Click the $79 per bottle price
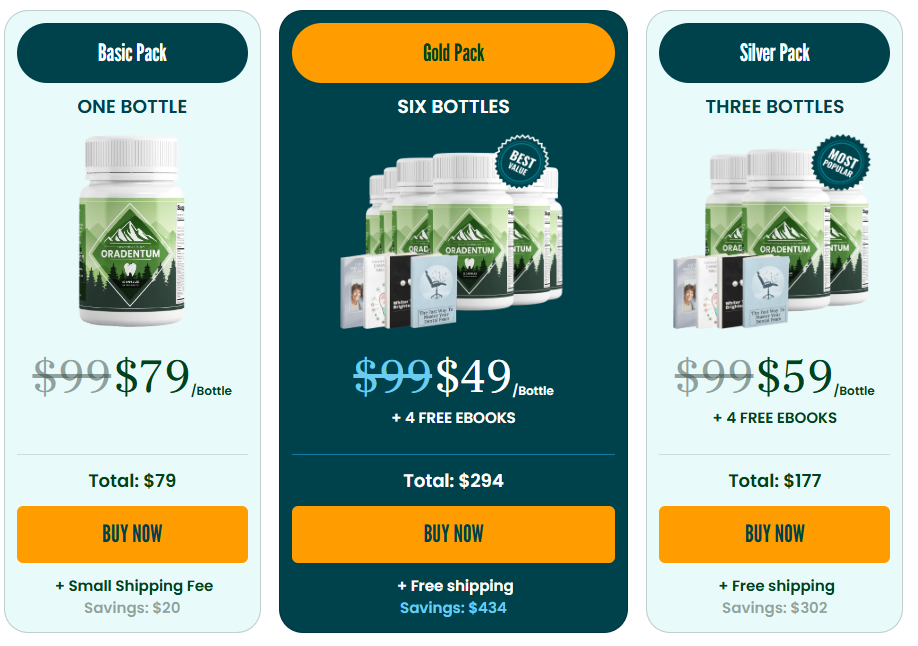The image size is (918, 646). pos(173,377)
